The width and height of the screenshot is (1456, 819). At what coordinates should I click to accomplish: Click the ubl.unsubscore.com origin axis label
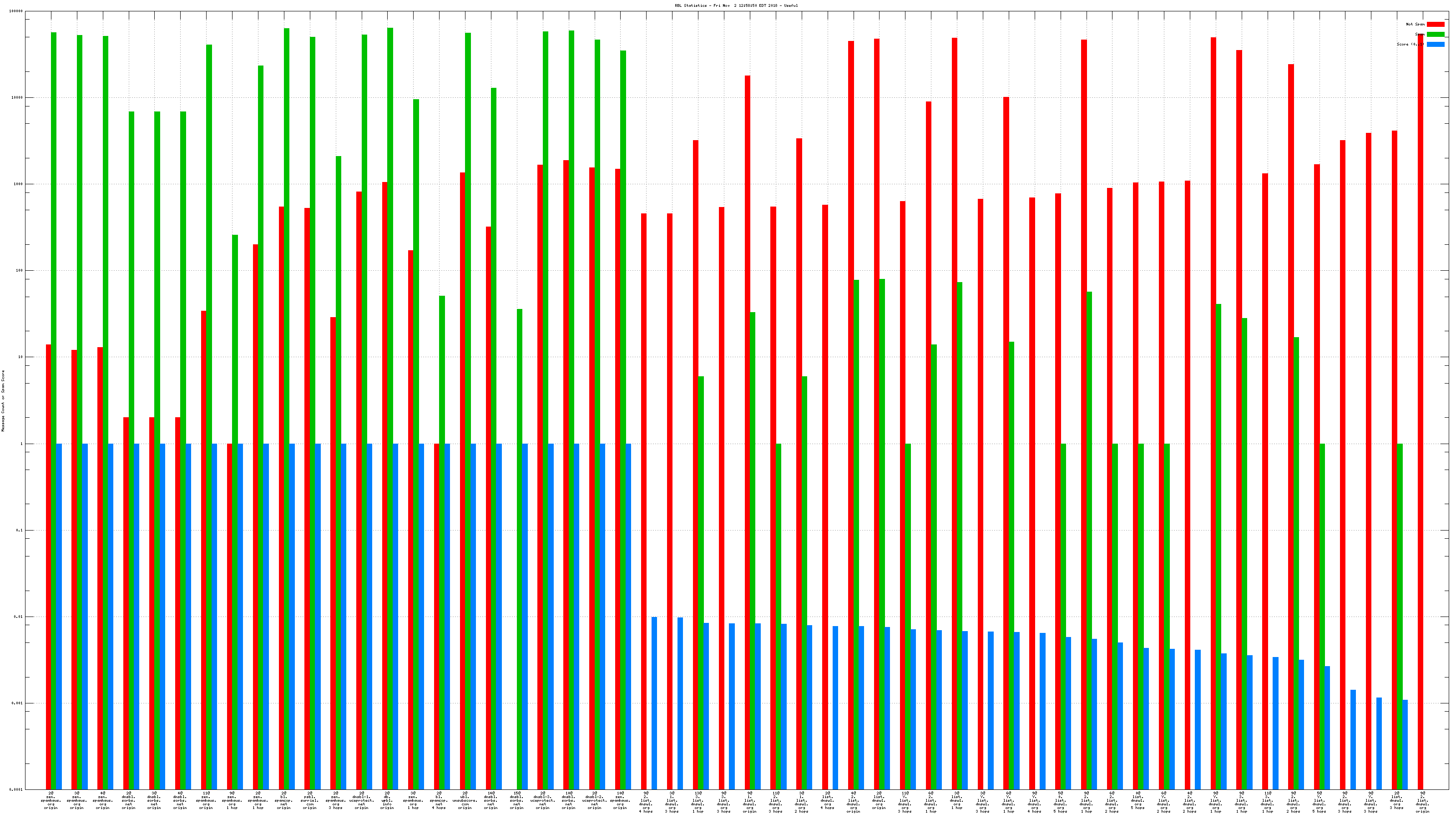click(x=465, y=800)
